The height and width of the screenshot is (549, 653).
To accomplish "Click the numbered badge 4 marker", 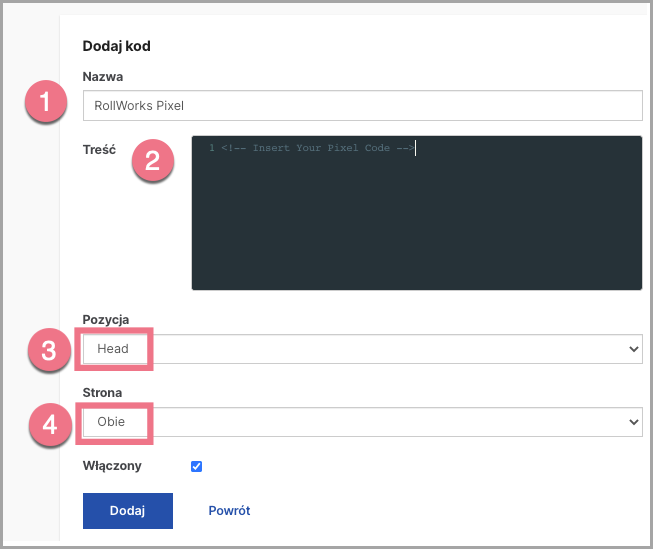I will pos(50,425).
